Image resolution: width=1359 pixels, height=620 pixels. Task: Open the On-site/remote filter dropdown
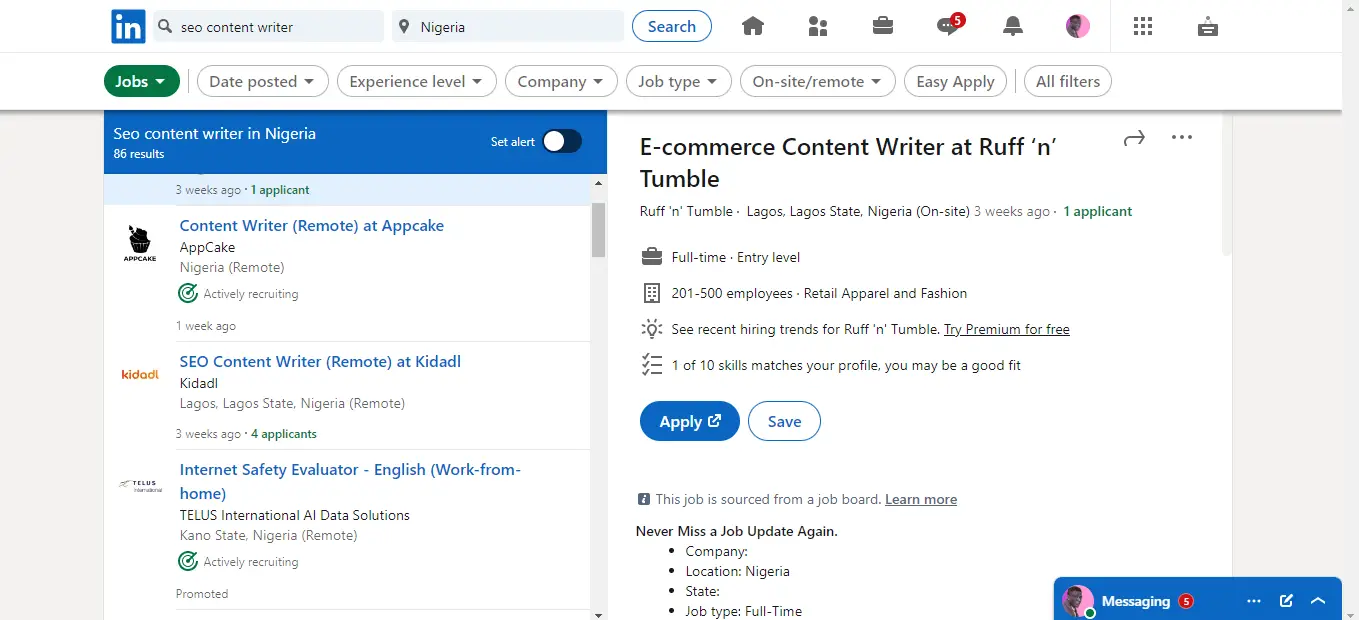click(x=818, y=82)
